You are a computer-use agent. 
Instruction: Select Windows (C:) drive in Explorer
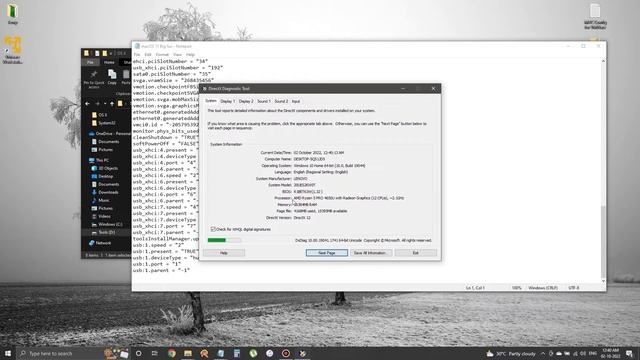pyautogui.click(x=107, y=224)
